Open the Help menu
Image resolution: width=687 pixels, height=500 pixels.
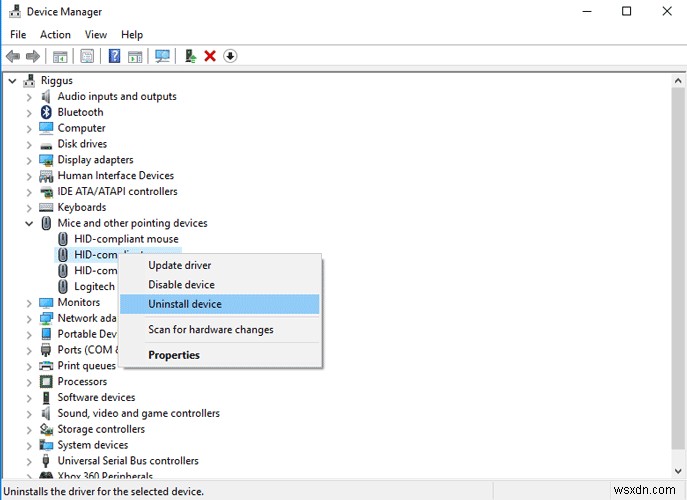coord(132,35)
